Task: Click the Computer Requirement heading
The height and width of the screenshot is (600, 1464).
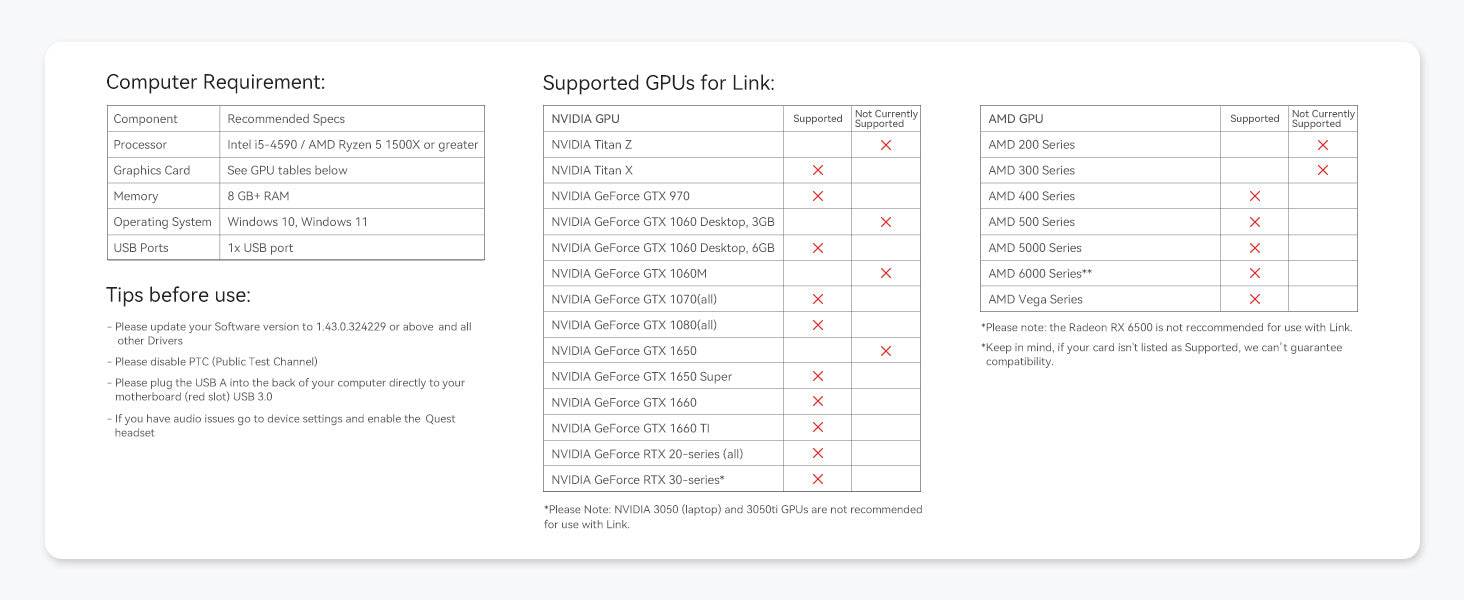Action: 215,82
